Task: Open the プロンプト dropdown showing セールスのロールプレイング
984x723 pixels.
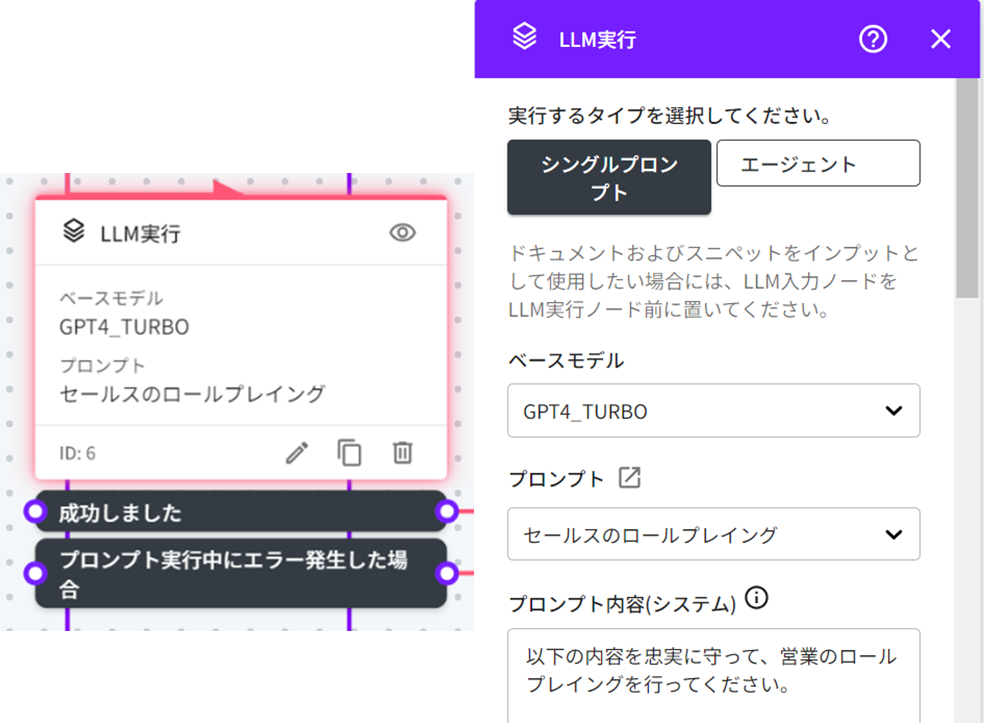Action: [x=713, y=535]
